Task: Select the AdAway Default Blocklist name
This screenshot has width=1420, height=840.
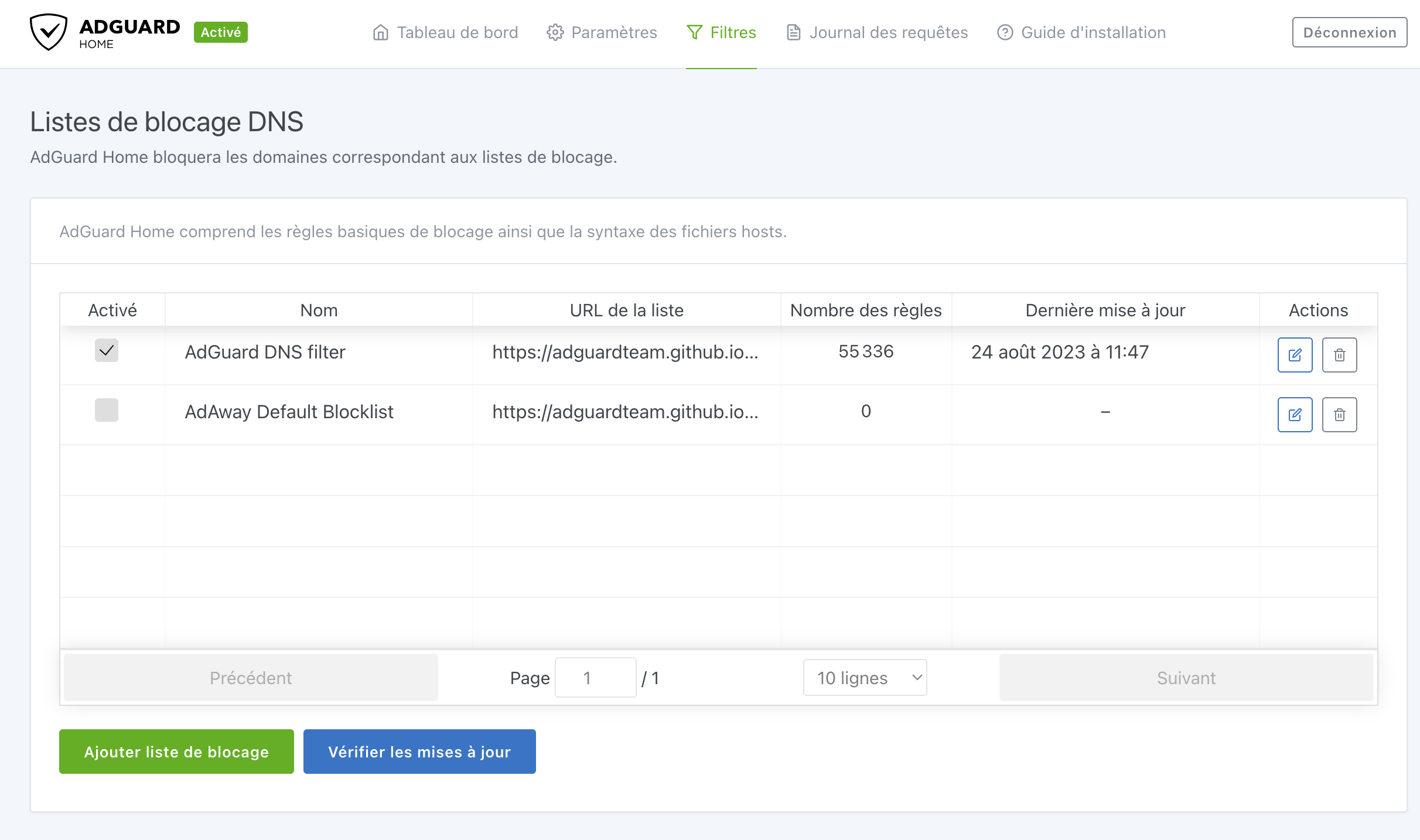Action: (289, 412)
